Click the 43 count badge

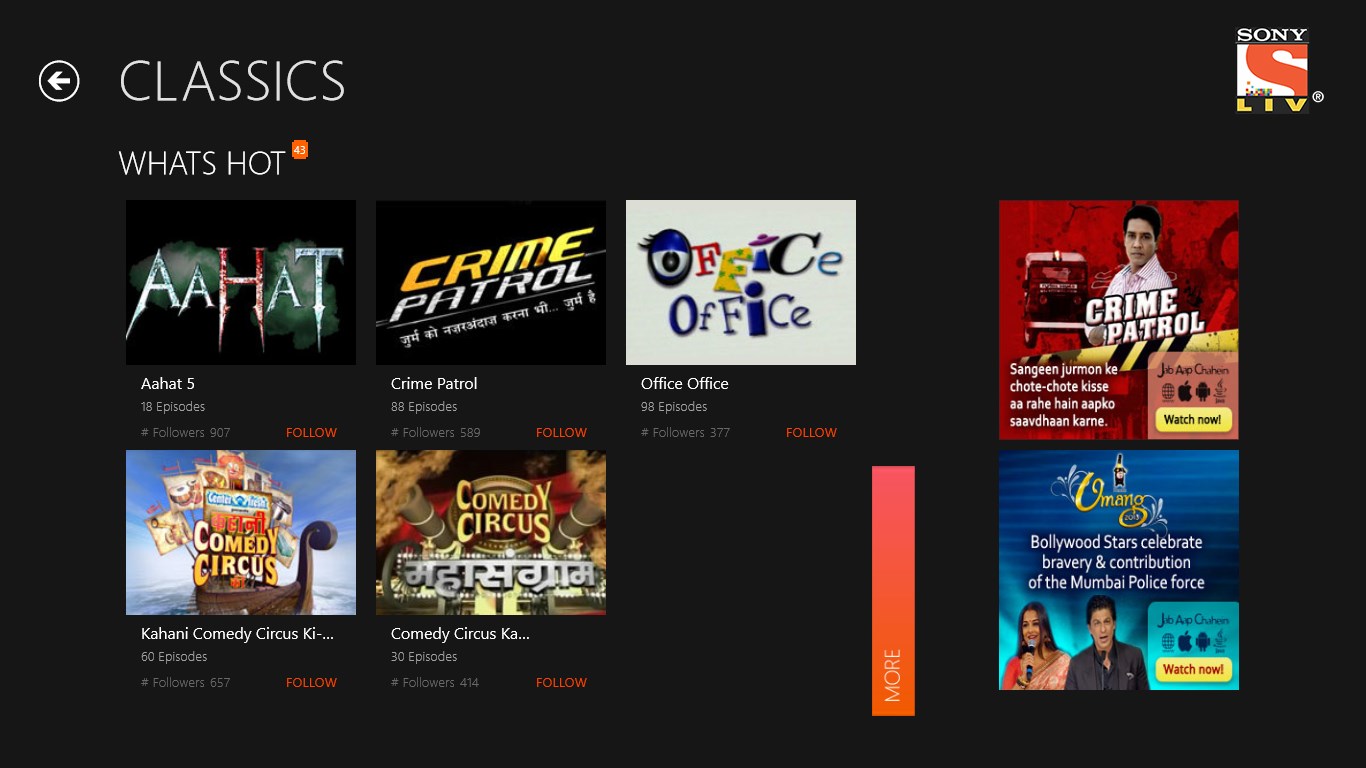[x=300, y=150]
